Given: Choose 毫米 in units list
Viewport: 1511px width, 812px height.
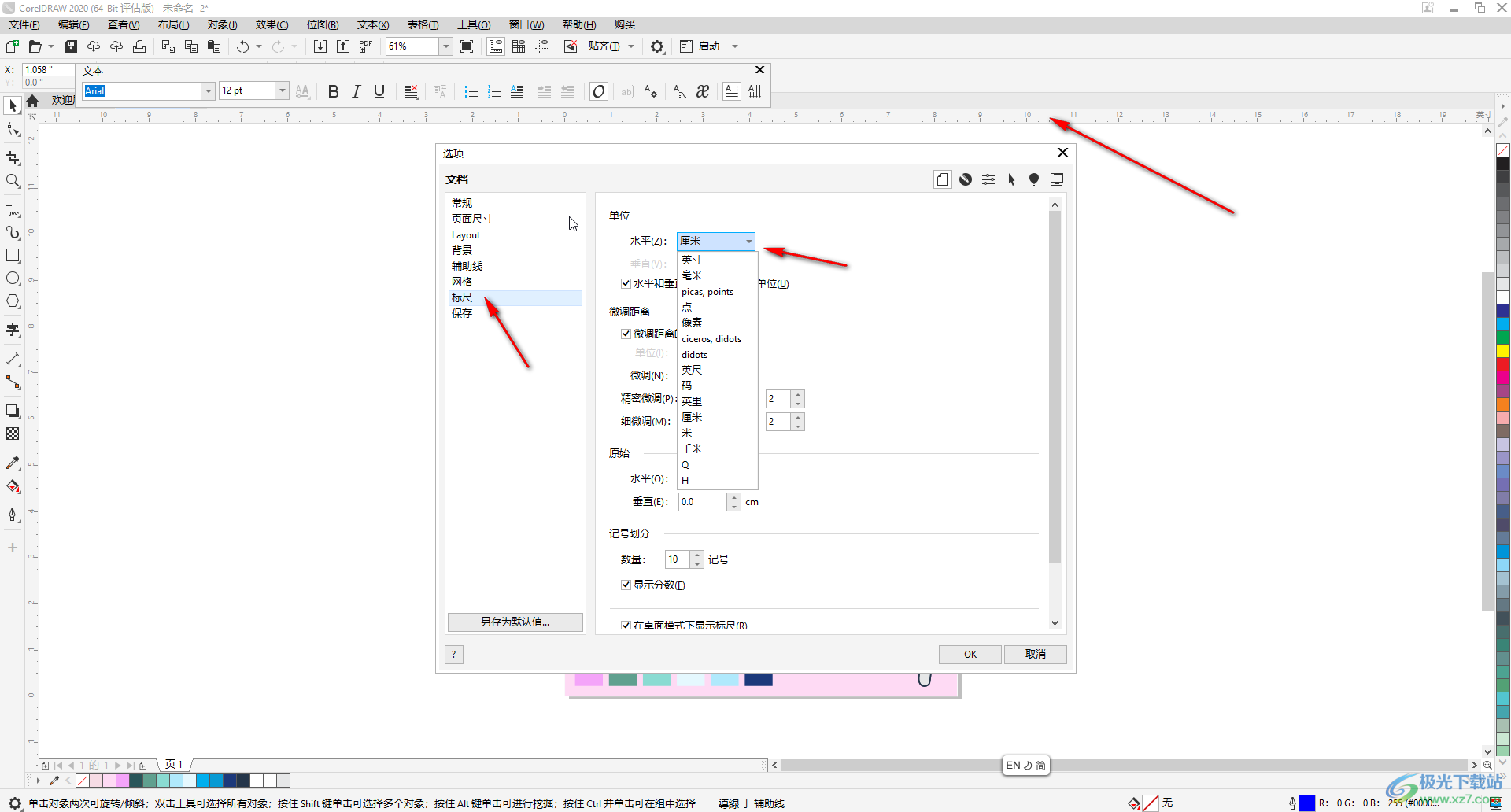Looking at the screenshot, I should 717,275.
